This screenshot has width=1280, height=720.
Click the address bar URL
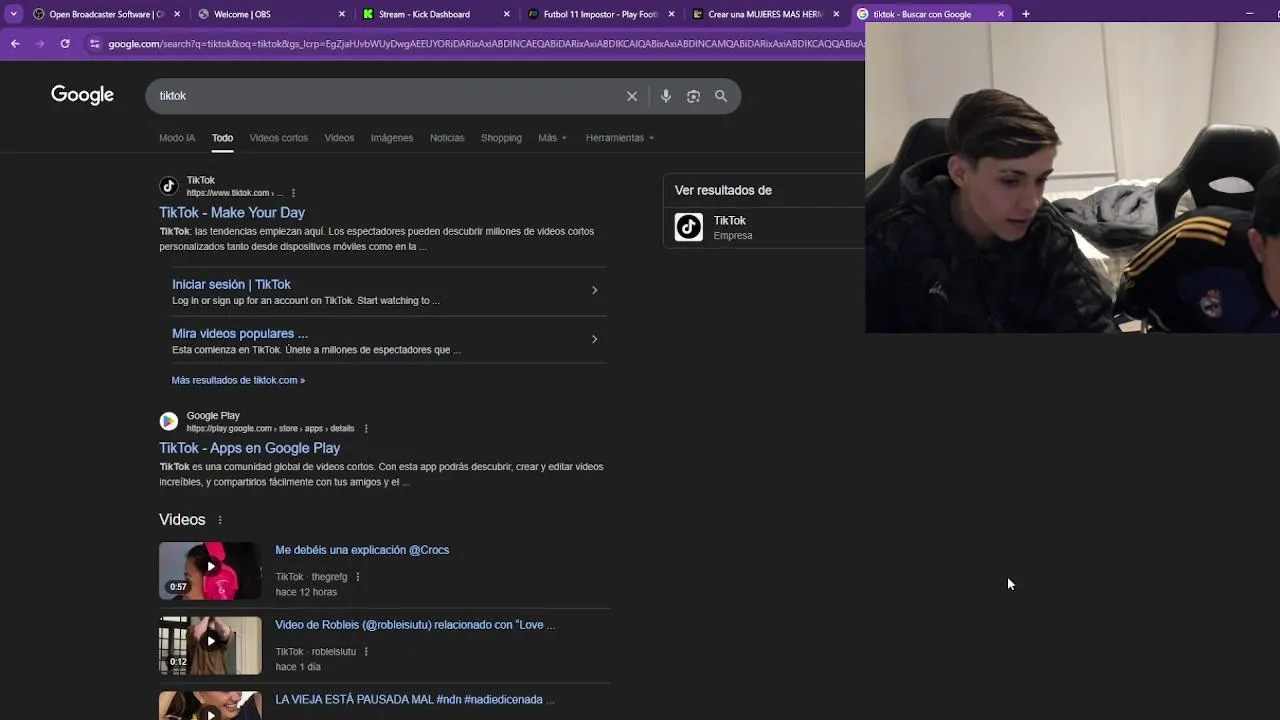[486, 44]
